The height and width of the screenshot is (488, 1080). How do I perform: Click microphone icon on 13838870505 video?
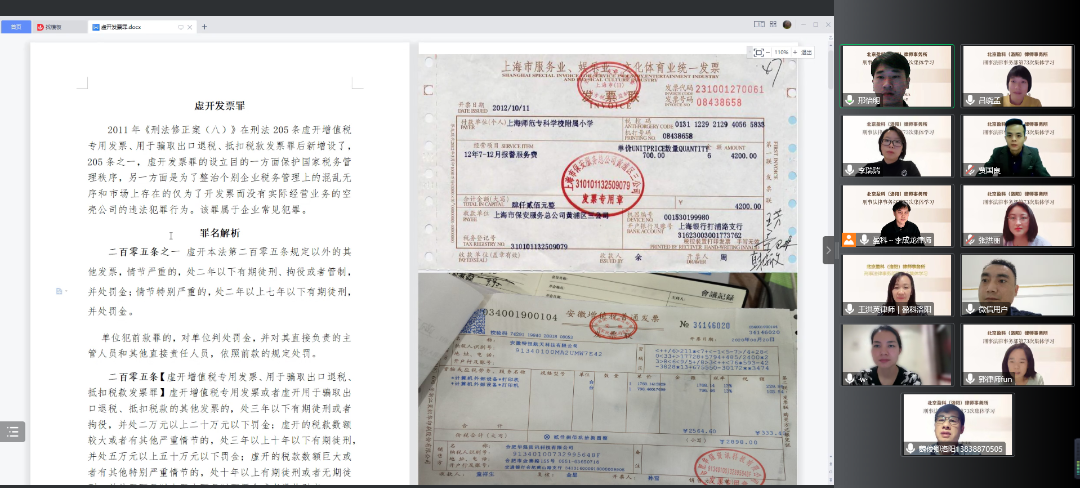point(911,448)
